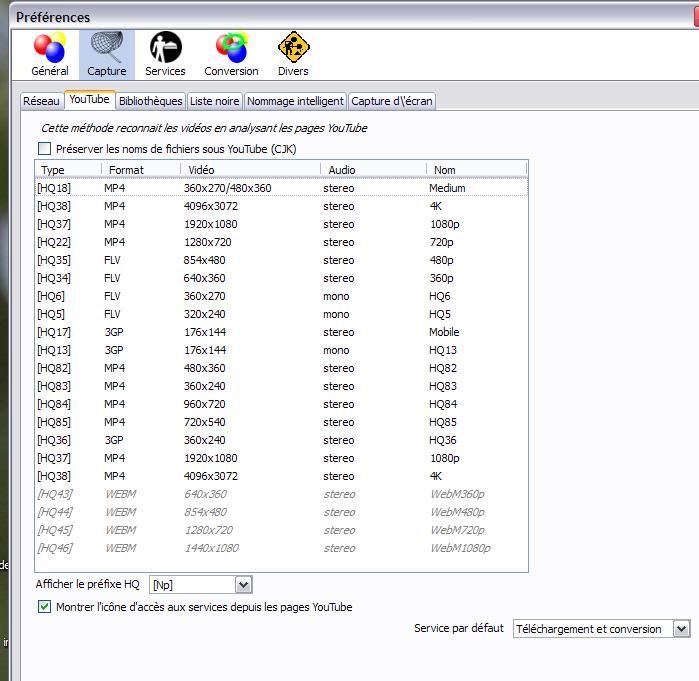Screen dimensions: 699x681
Task: Click the Nom column header
Action: point(477,170)
